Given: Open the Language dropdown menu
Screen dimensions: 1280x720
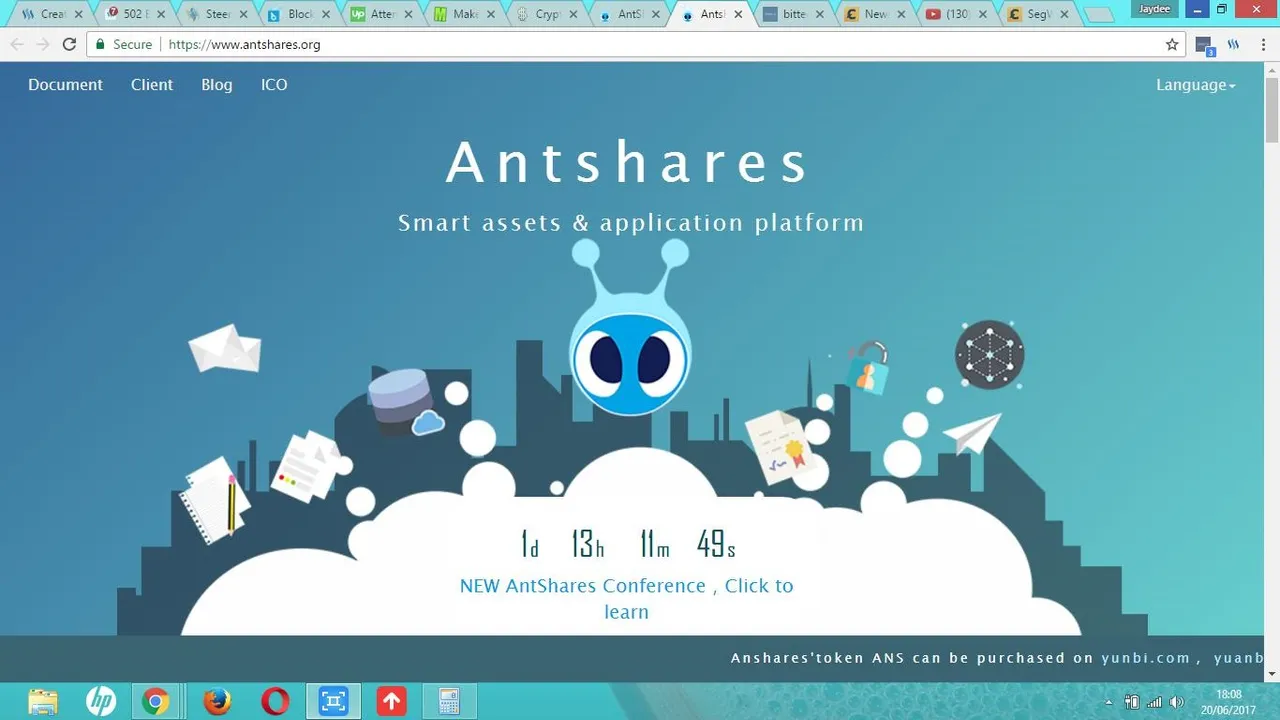Looking at the screenshot, I should (x=1196, y=85).
